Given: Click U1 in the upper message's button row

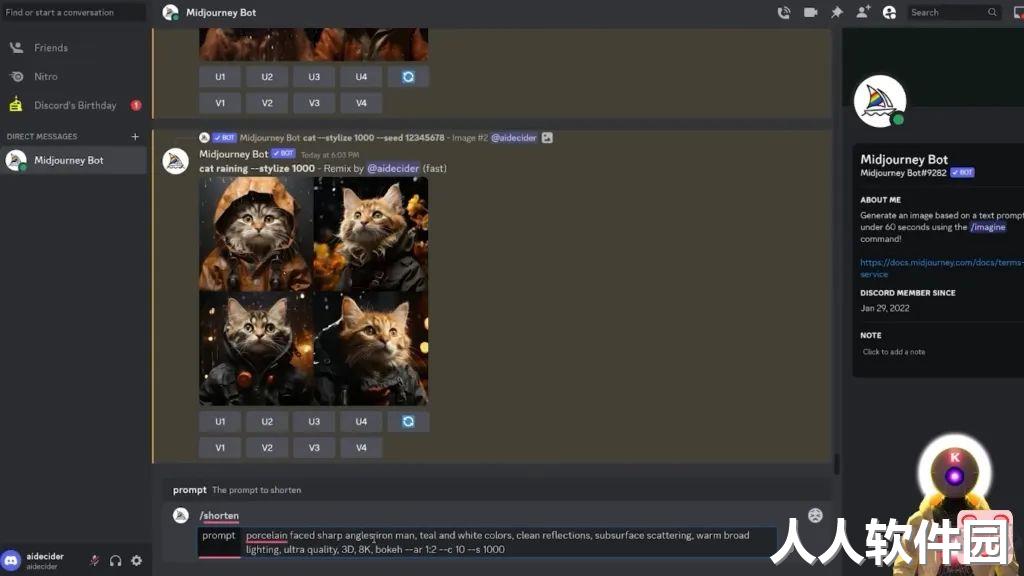Looking at the screenshot, I should pos(220,77).
